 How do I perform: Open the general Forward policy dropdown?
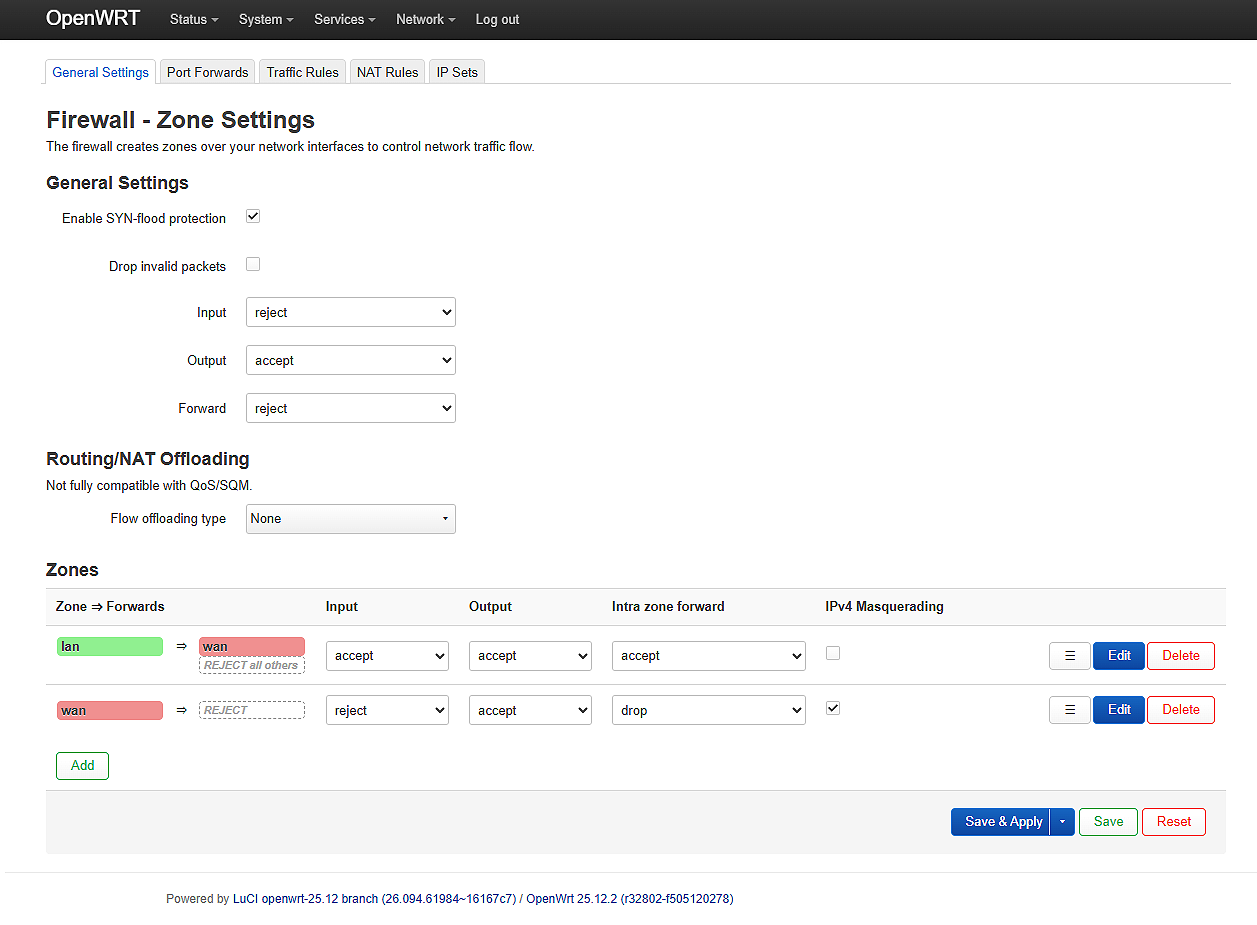(x=350, y=408)
